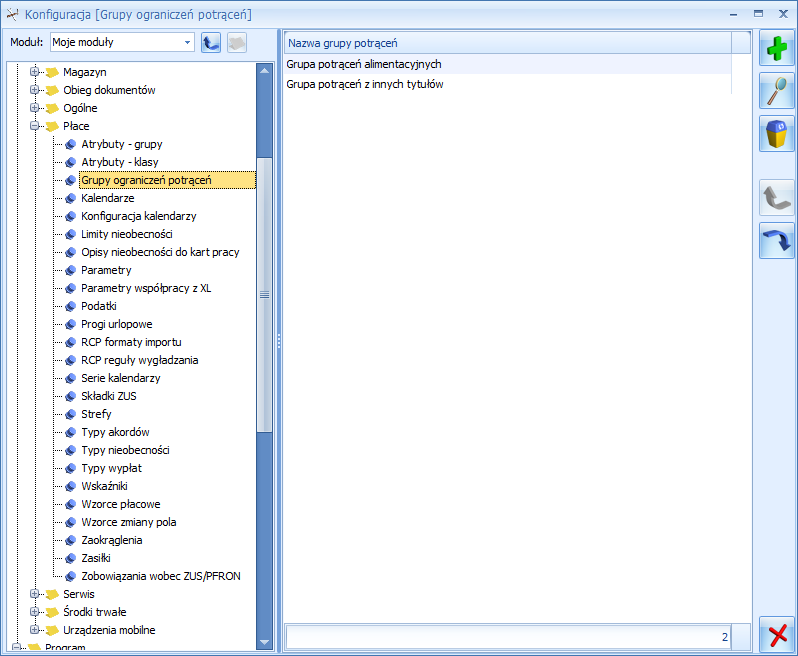Select the Zasiłki item
The image size is (798, 656).
point(96,558)
